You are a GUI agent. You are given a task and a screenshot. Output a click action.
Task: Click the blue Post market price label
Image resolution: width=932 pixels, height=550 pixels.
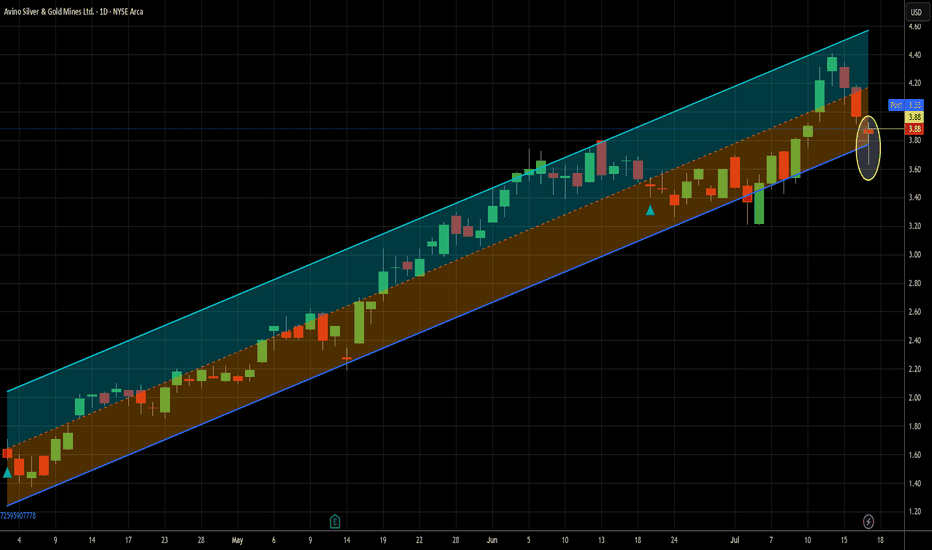coord(897,105)
